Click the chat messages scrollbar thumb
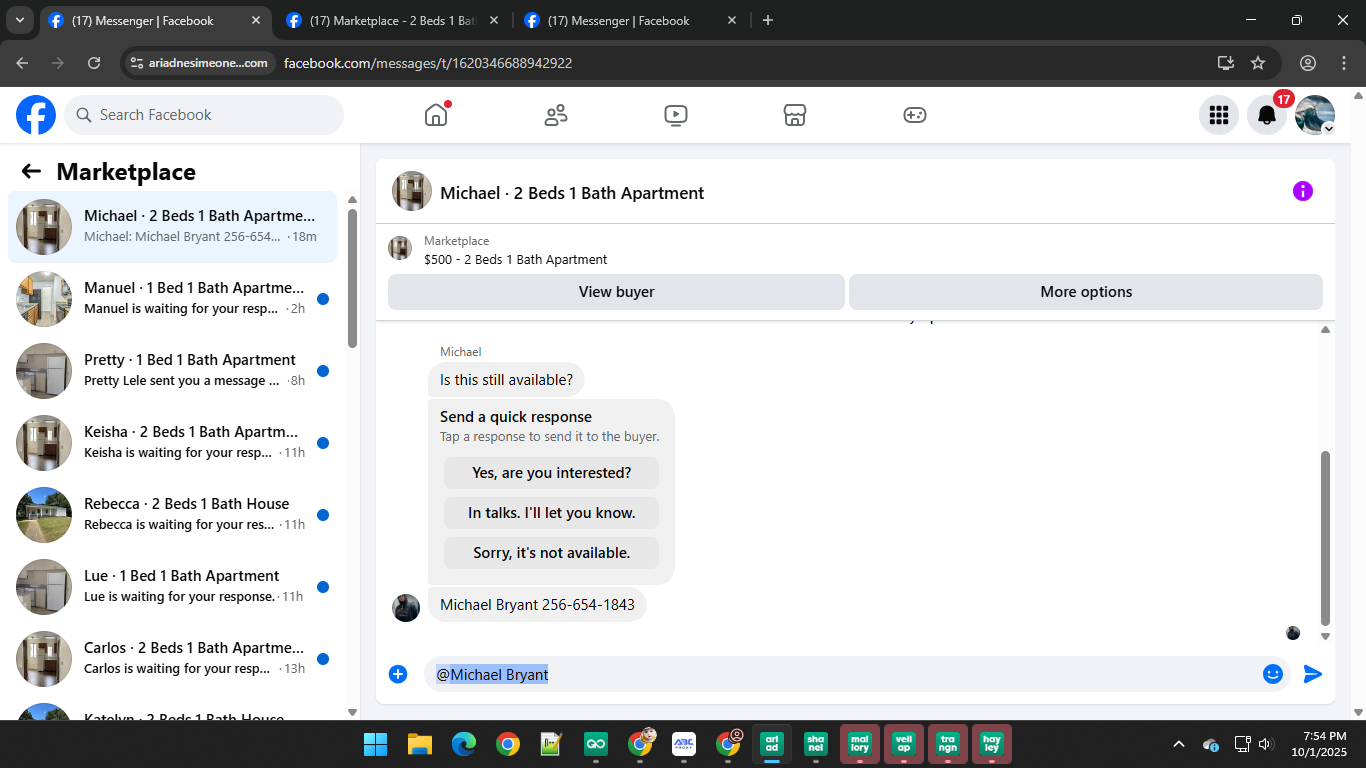The height and width of the screenshot is (768, 1366). 1326,538
